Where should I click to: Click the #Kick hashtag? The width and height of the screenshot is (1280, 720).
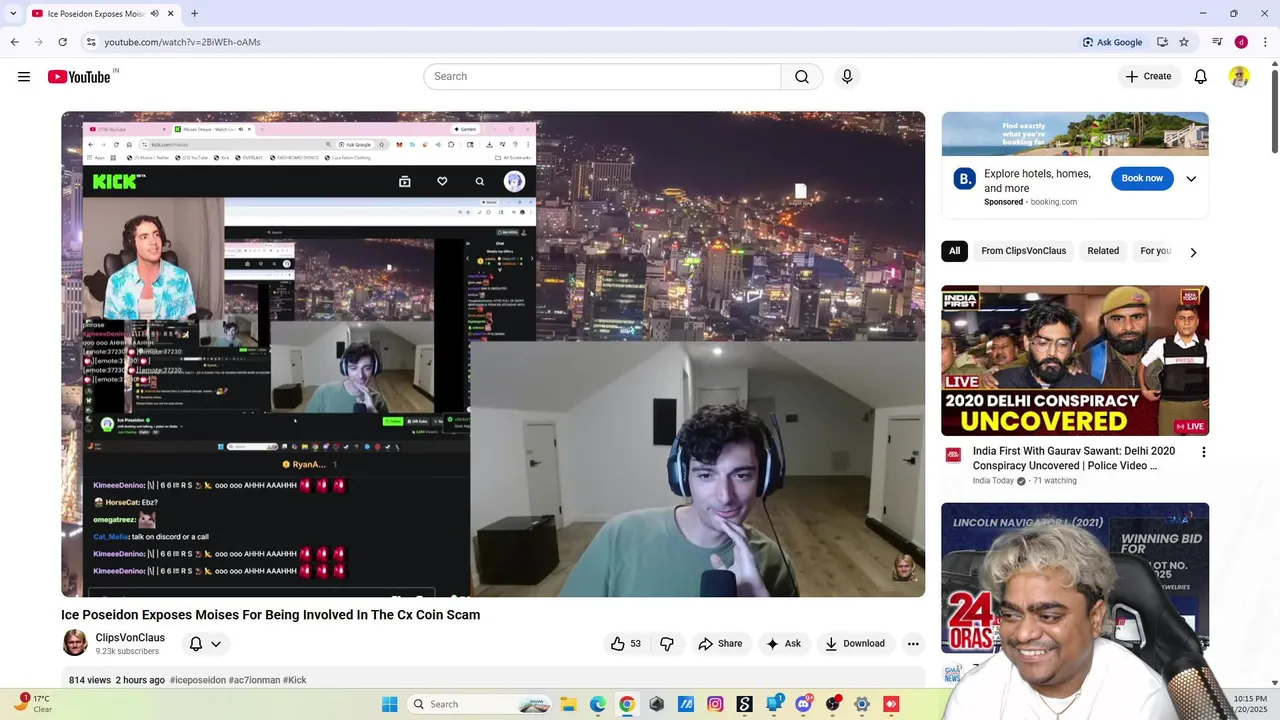tap(295, 680)
